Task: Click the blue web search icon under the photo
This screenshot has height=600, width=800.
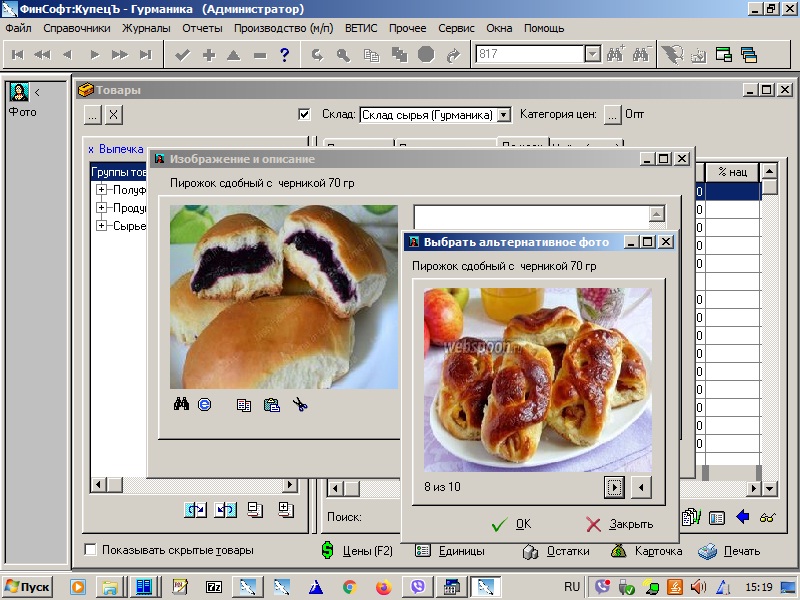Action: click(205, 405)
